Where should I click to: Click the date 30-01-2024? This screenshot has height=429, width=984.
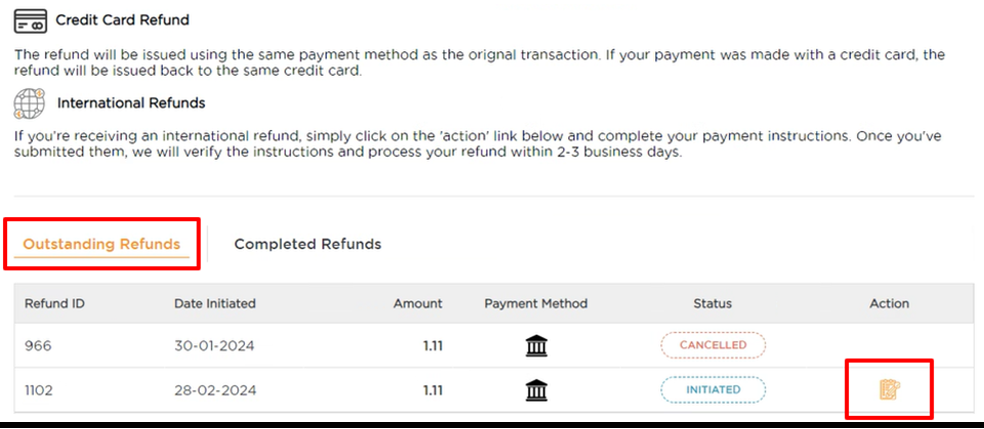pos(214,346)
